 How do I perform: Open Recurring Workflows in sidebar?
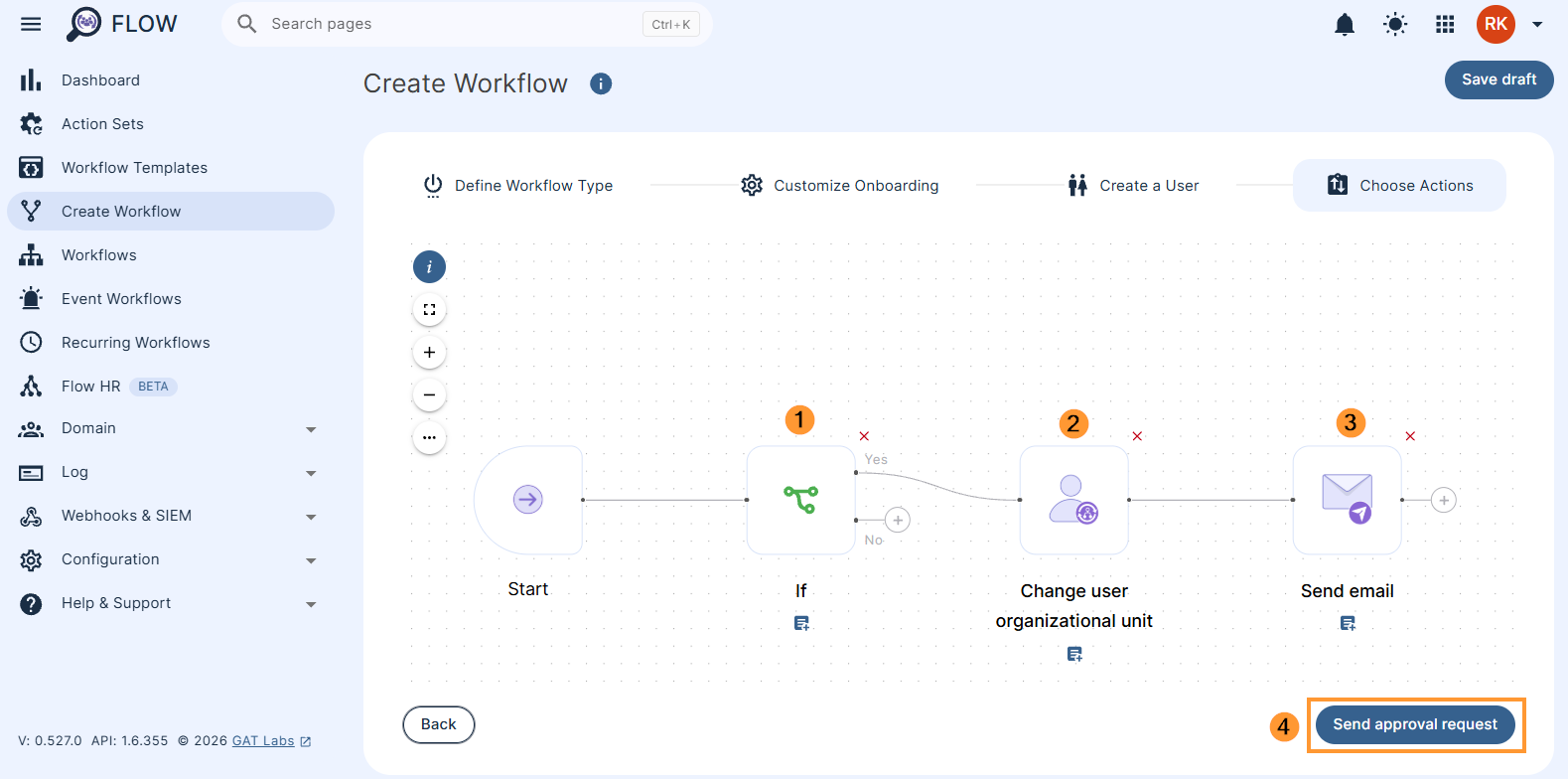point(171,343)
